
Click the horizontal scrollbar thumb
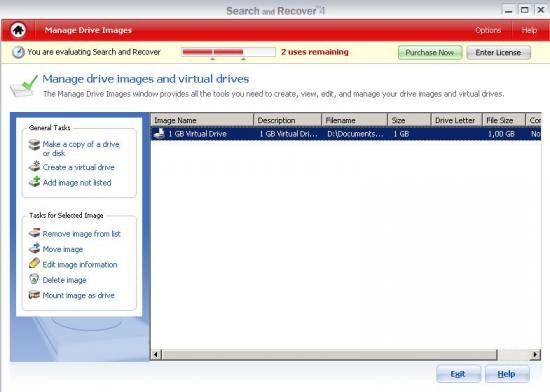click(x=329, y=354)
